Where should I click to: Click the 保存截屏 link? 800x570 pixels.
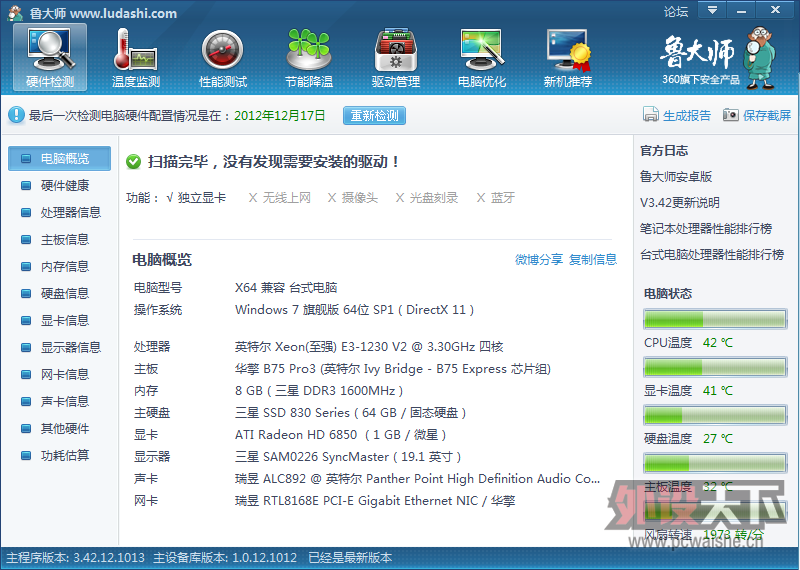[767, 115]
